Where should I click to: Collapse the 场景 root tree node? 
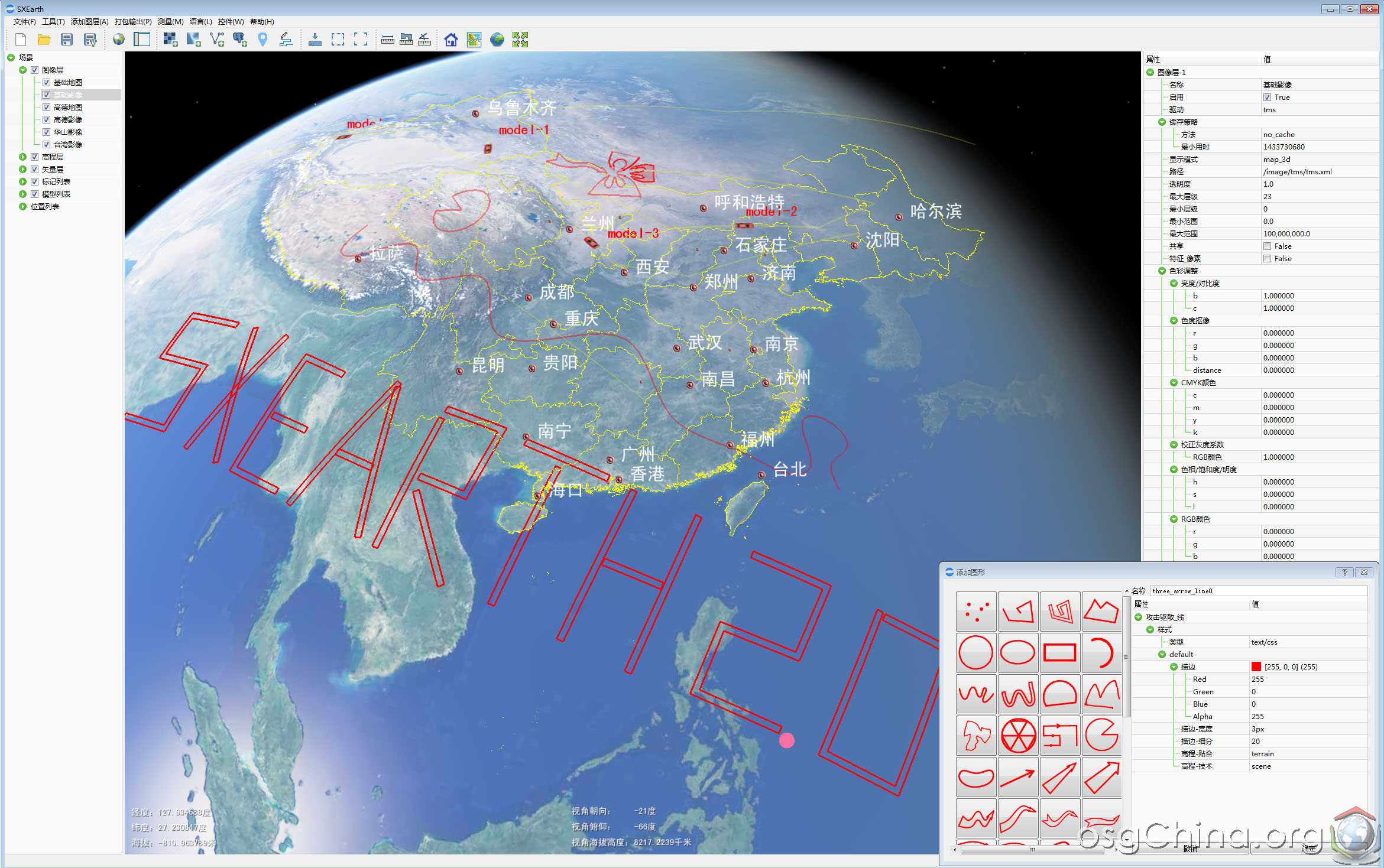[x=11, y=57]
